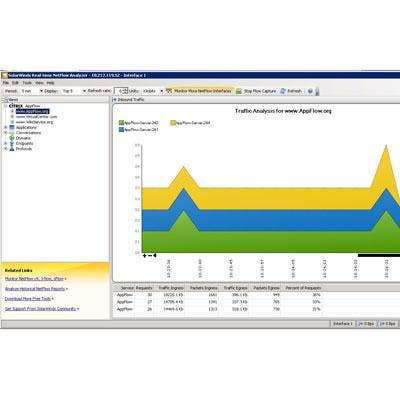Open the Period dropdown
The image size is (400, 400).
click(x=32, y=91)
